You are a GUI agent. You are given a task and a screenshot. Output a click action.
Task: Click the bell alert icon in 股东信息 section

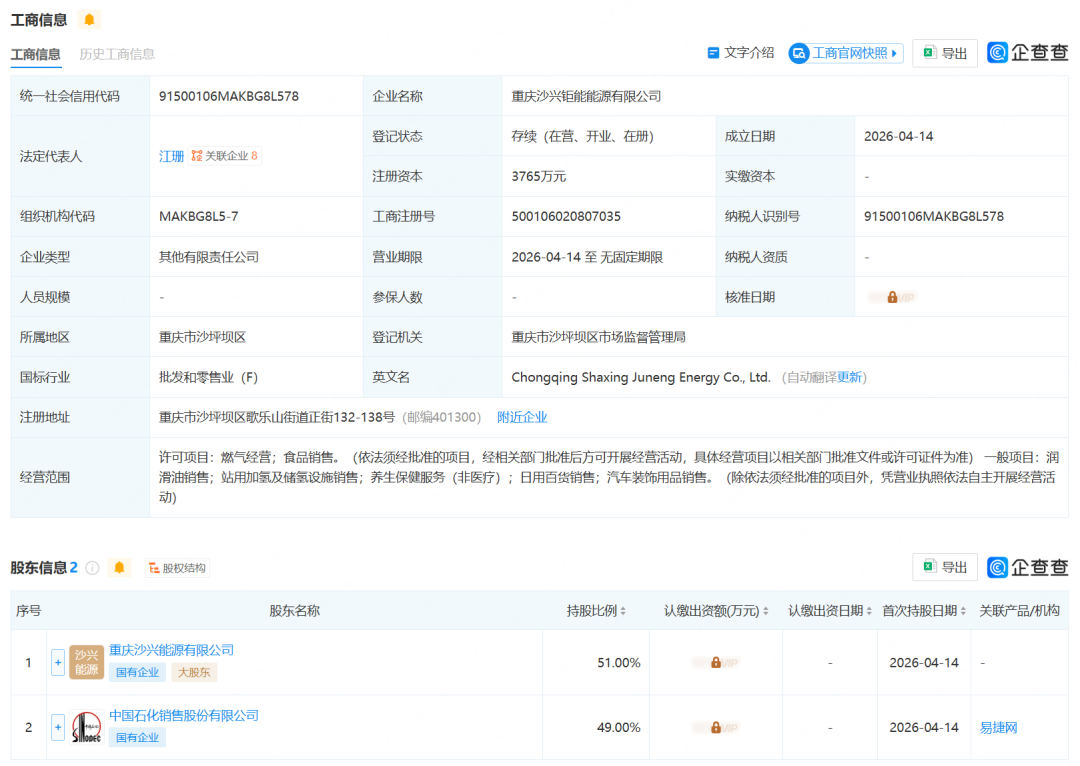[x=117, y=567]
